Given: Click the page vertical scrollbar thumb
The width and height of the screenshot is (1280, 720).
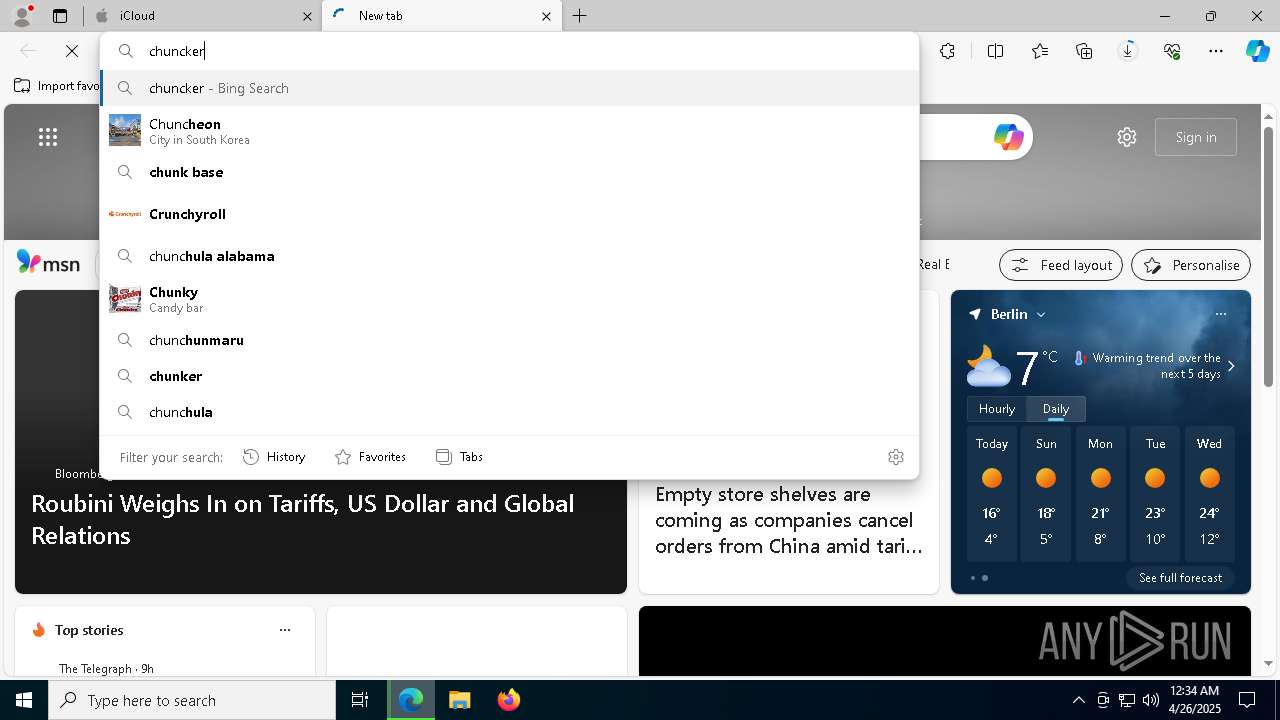Looking at the screenshot, I should [x=1268, y=256].
